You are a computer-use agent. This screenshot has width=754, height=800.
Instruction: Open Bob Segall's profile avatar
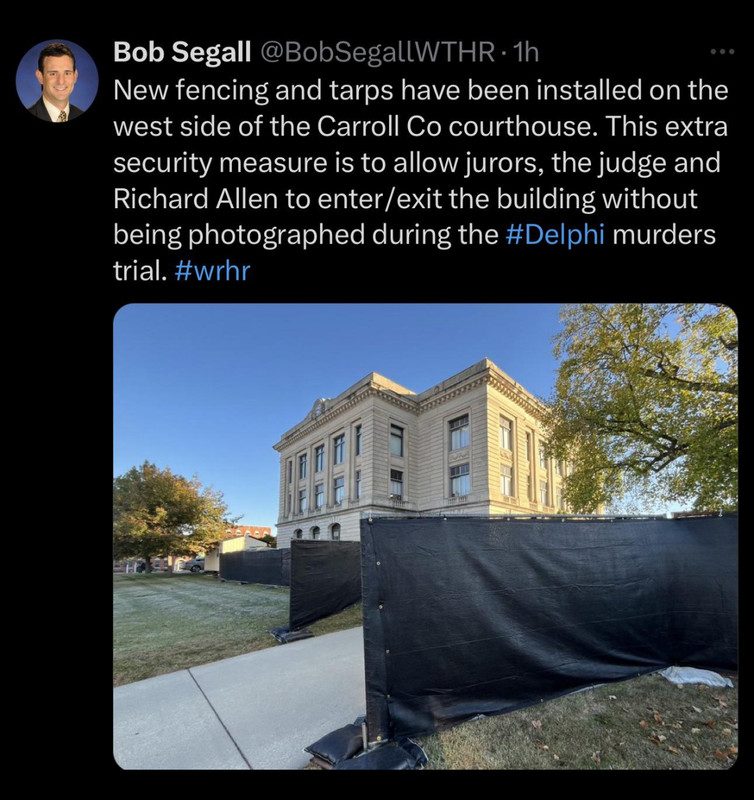[x=57, y=81]
